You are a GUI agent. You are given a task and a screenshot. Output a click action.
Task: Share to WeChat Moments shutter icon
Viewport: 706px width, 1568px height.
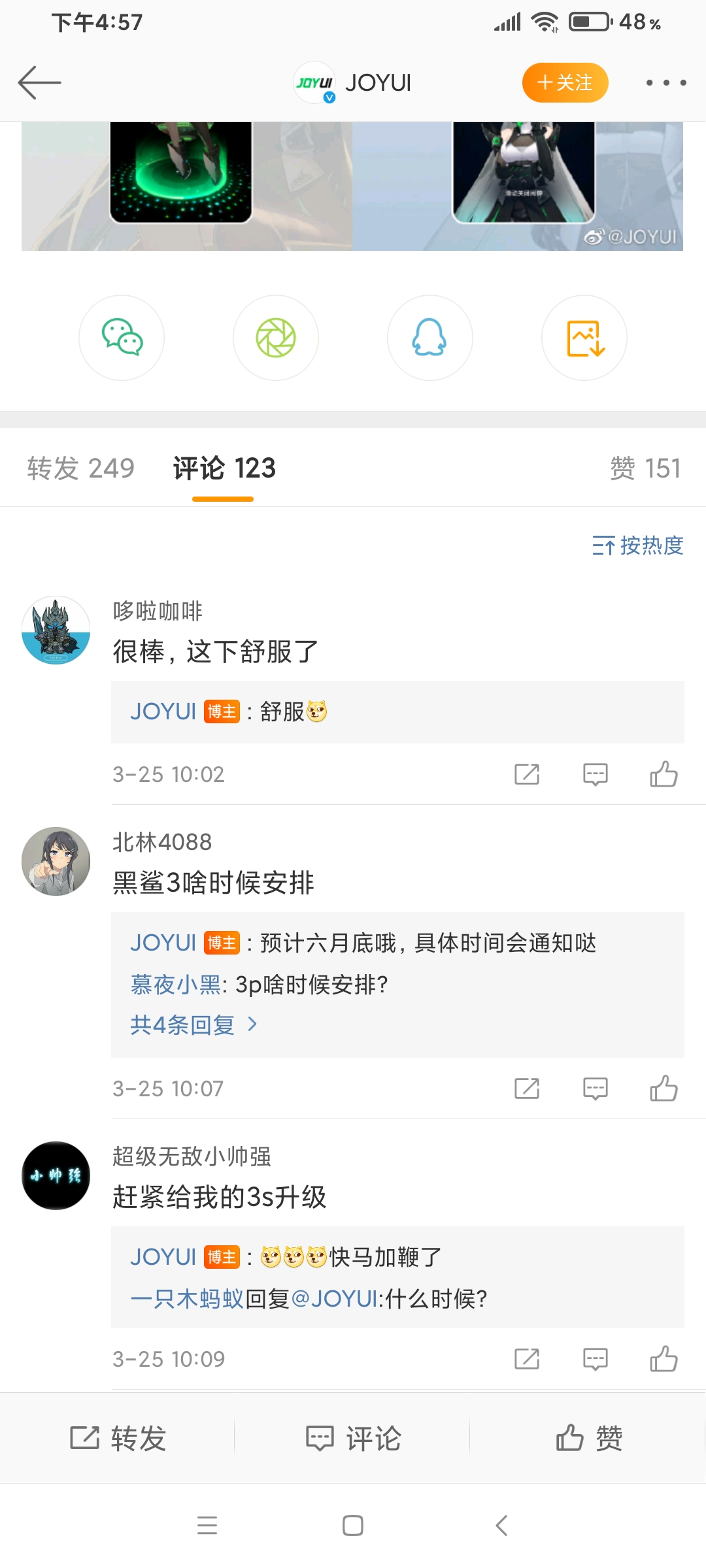276,338
